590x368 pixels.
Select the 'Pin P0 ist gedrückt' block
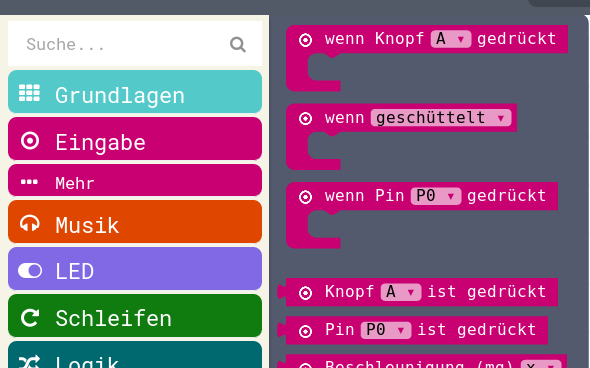(413, 330)
